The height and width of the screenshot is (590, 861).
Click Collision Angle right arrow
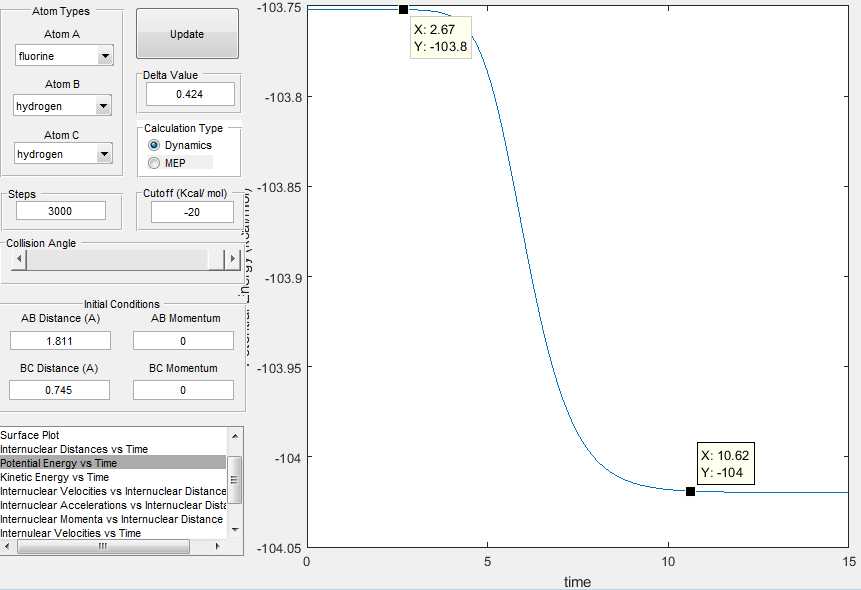click(x=233, y=259)
